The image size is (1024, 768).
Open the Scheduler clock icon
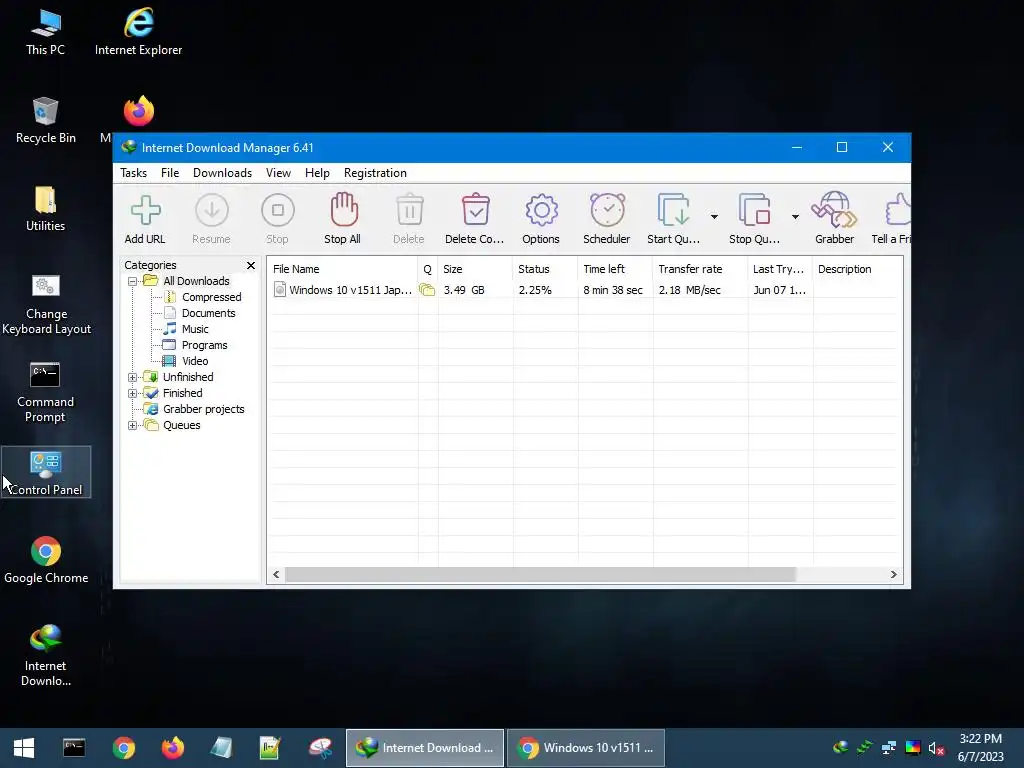pos(607,210)
